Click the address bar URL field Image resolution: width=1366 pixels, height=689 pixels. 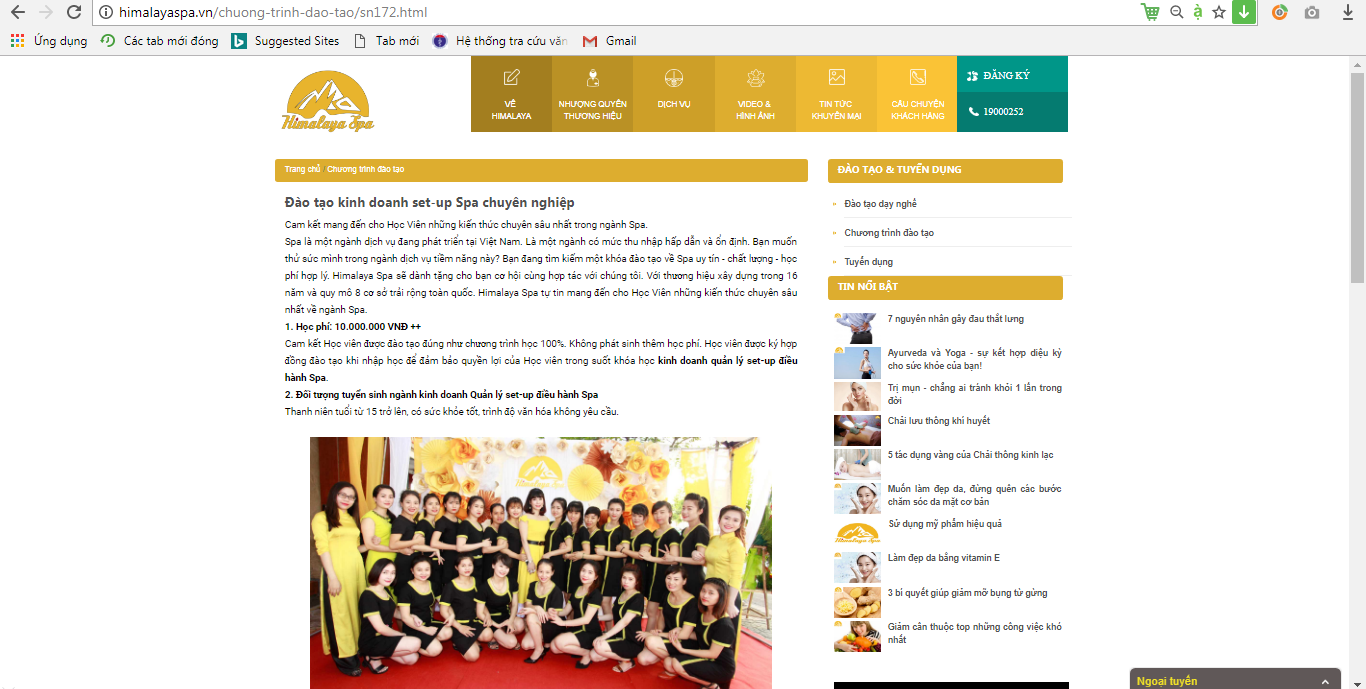600,13
